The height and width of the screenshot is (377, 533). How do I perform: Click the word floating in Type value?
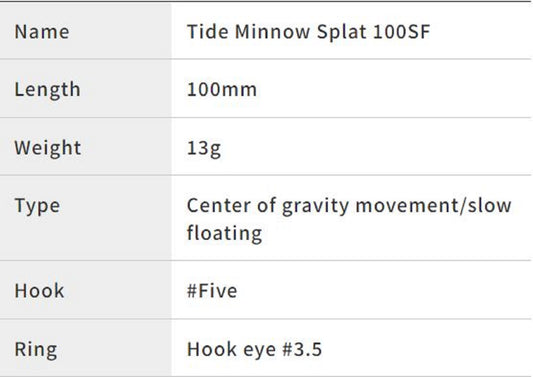[x=225, y=234]
